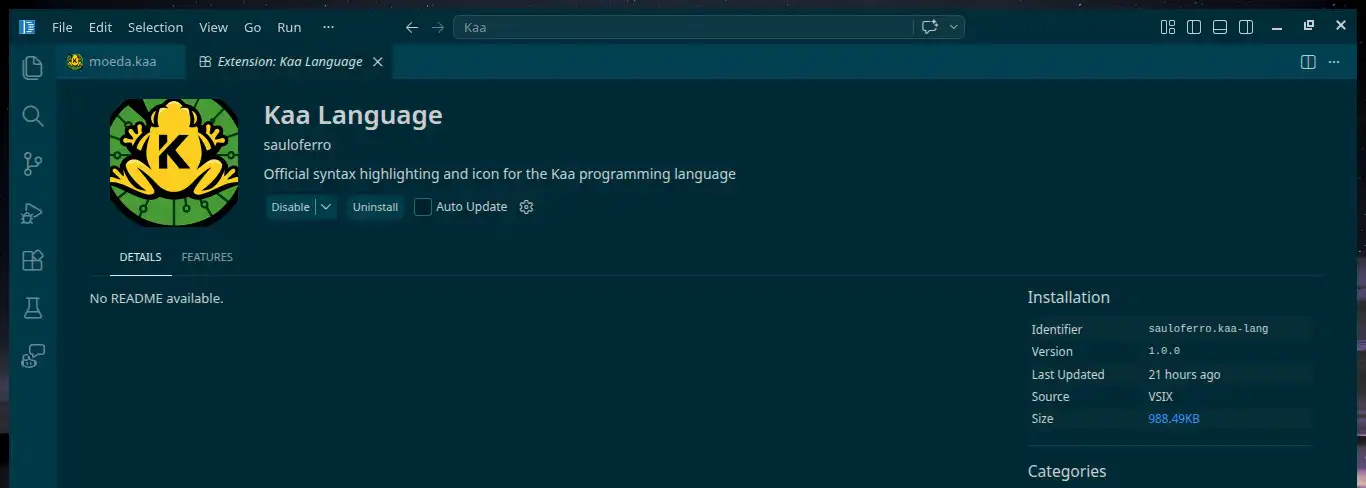1366x488 pixels.
Task: Toggle the bottom panel layout icon
Action: point(1219,27)
